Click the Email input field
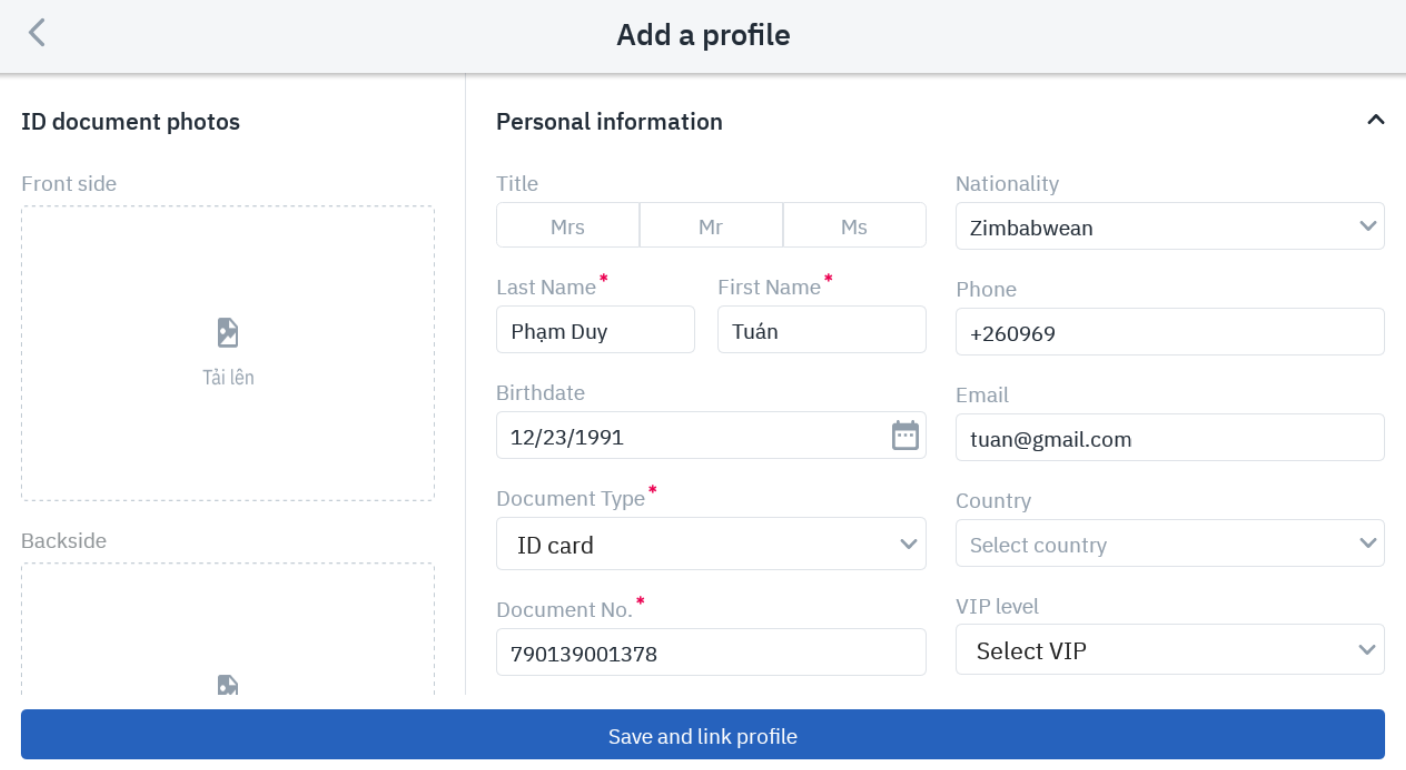The width and height of the screenshot is (1406, 770). [1169, 438]
